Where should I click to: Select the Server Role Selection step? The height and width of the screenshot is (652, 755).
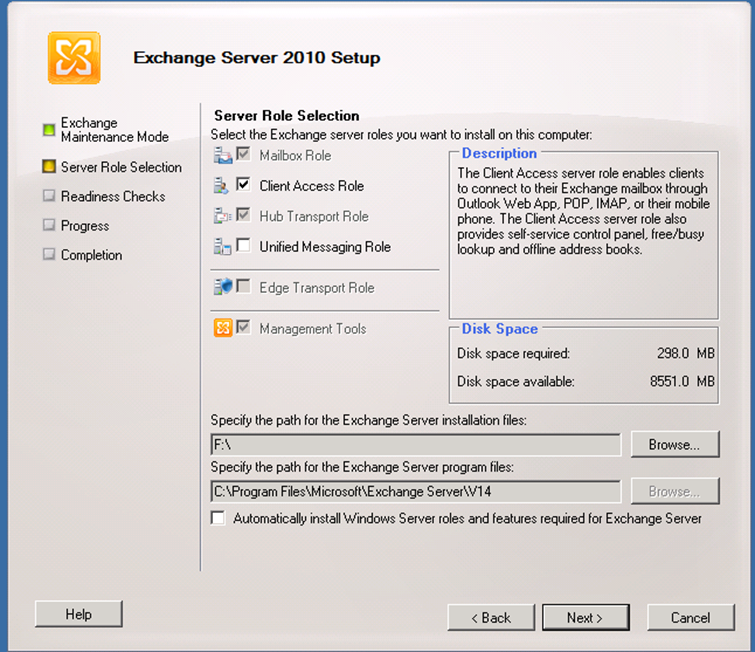tap(121, 167)
